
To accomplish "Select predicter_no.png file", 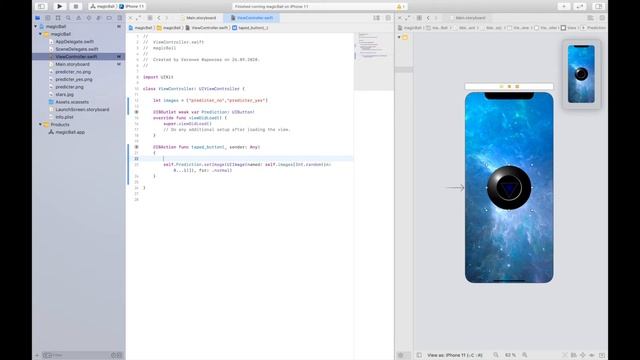I will (73, 72).
